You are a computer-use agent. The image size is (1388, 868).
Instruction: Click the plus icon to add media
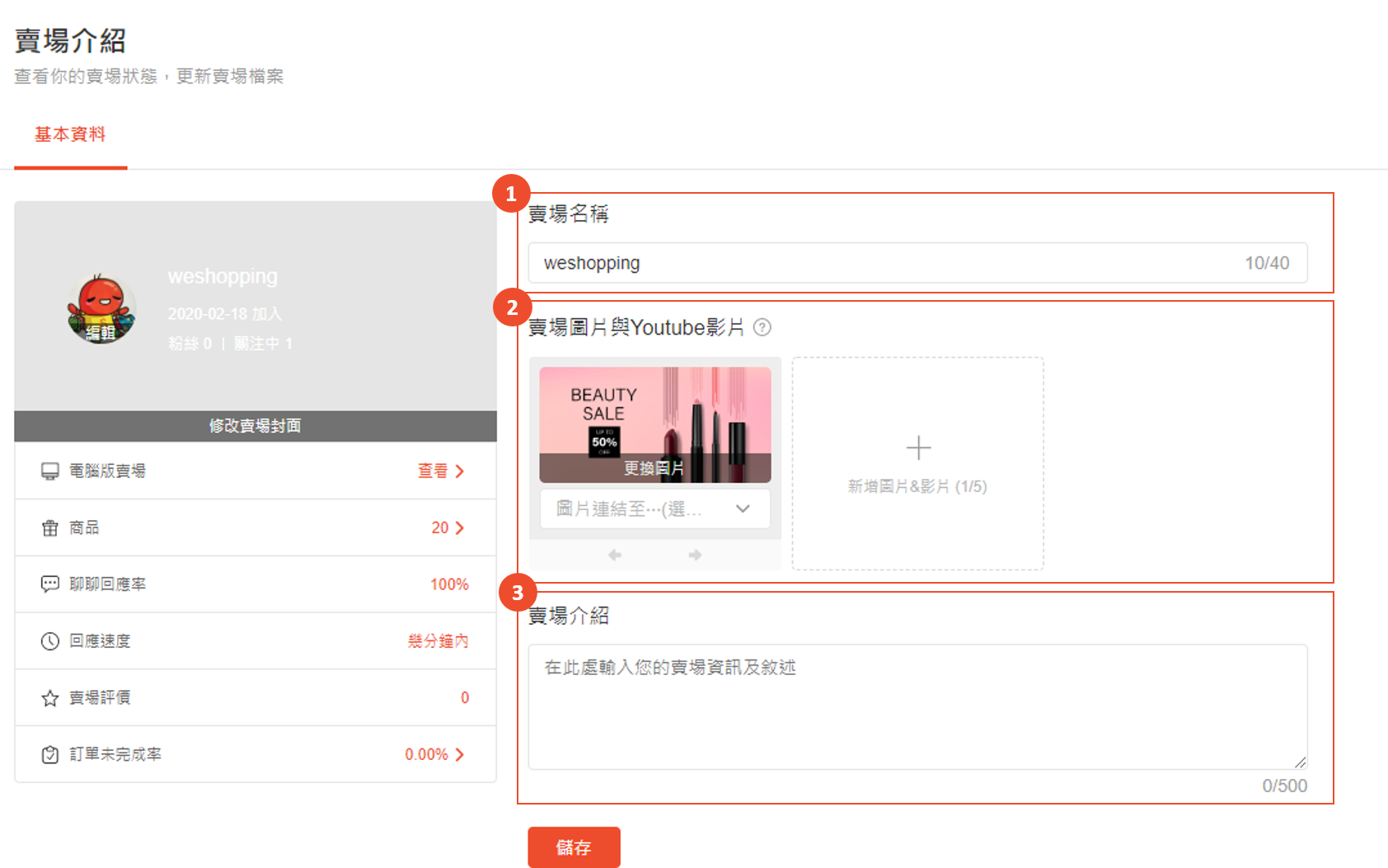(918, 448)
